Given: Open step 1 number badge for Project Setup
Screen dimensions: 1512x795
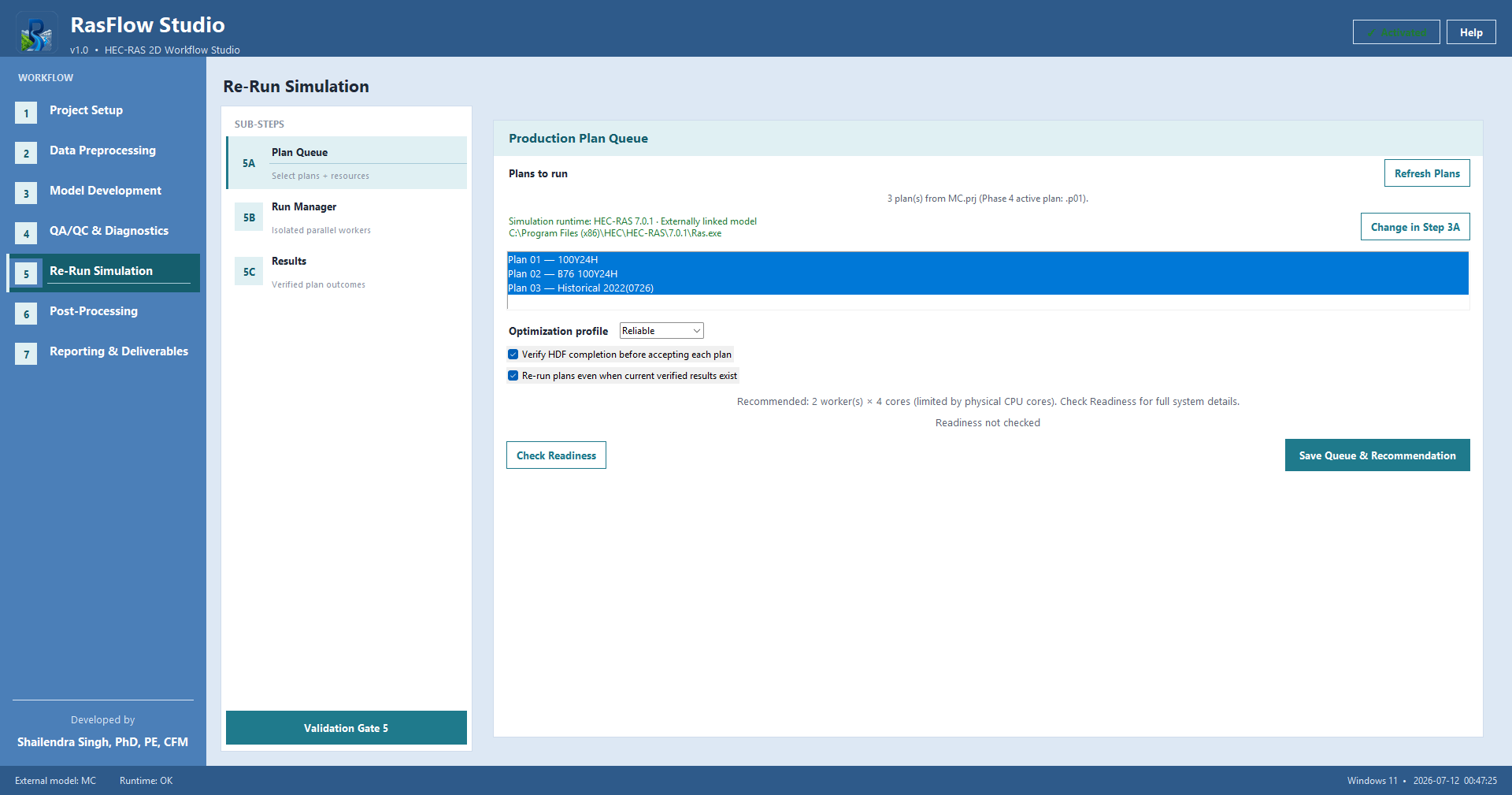Looking at the screenshot, I should 26,113.
